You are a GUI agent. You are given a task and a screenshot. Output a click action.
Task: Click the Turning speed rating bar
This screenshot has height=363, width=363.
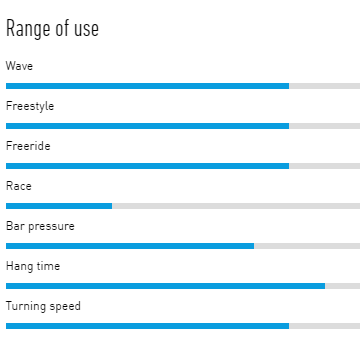(183, 326)
